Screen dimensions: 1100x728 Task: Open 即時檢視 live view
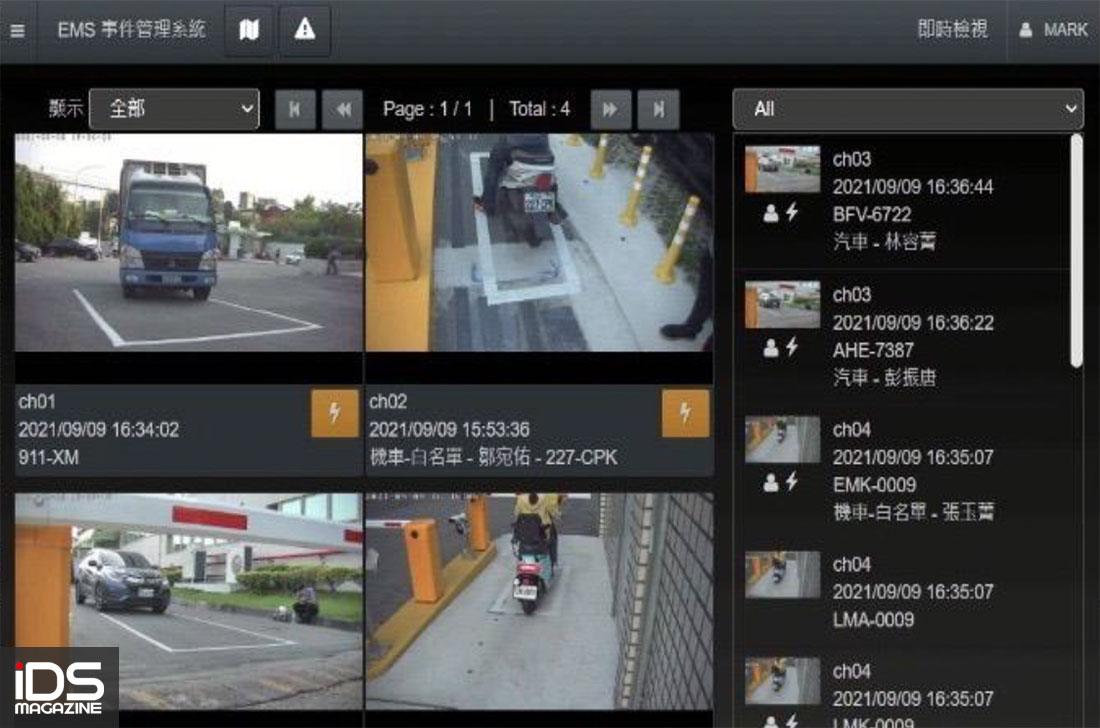coord(953,29)
